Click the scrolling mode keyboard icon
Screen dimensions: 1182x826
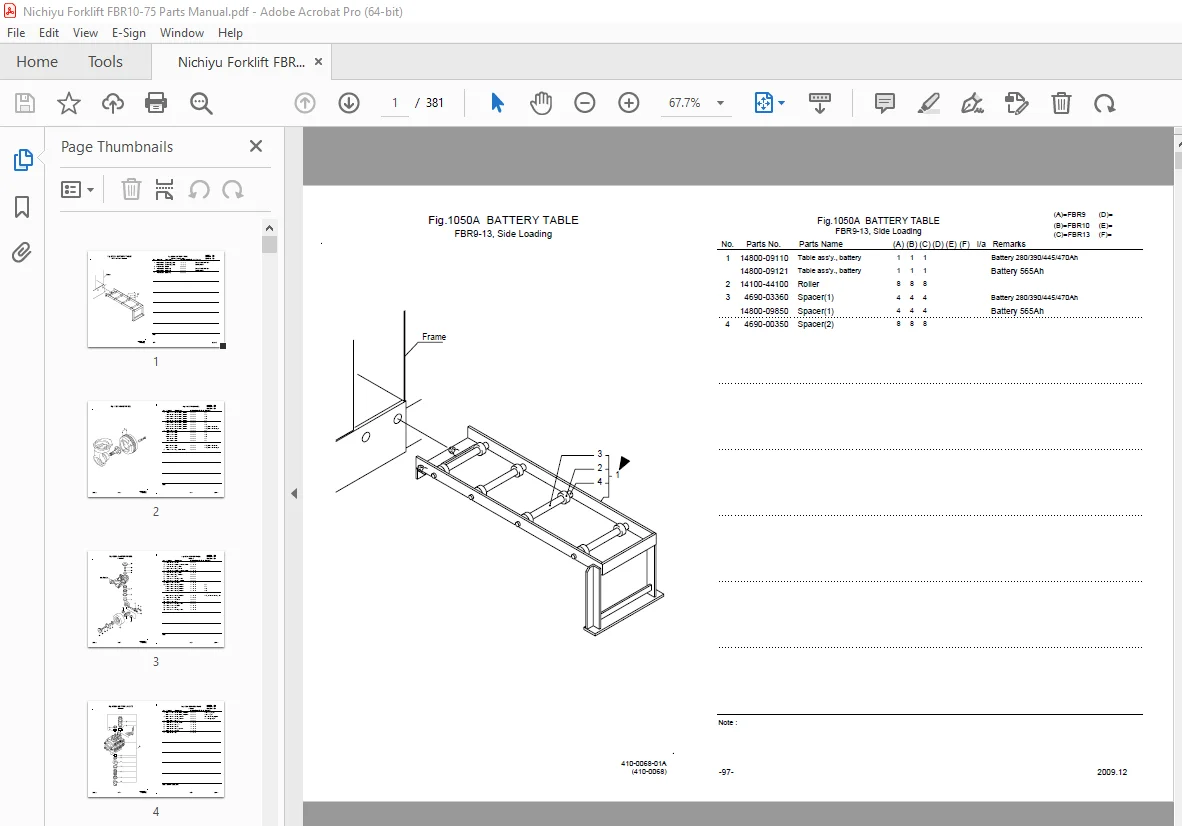coord(819,103)
